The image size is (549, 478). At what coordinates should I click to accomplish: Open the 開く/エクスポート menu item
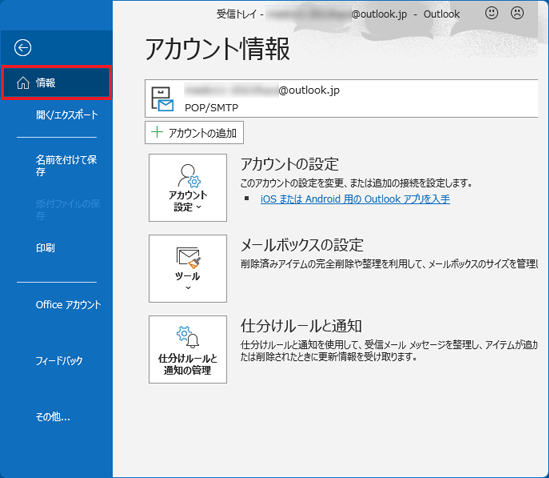pyautogui.click(x=67, y=115)
